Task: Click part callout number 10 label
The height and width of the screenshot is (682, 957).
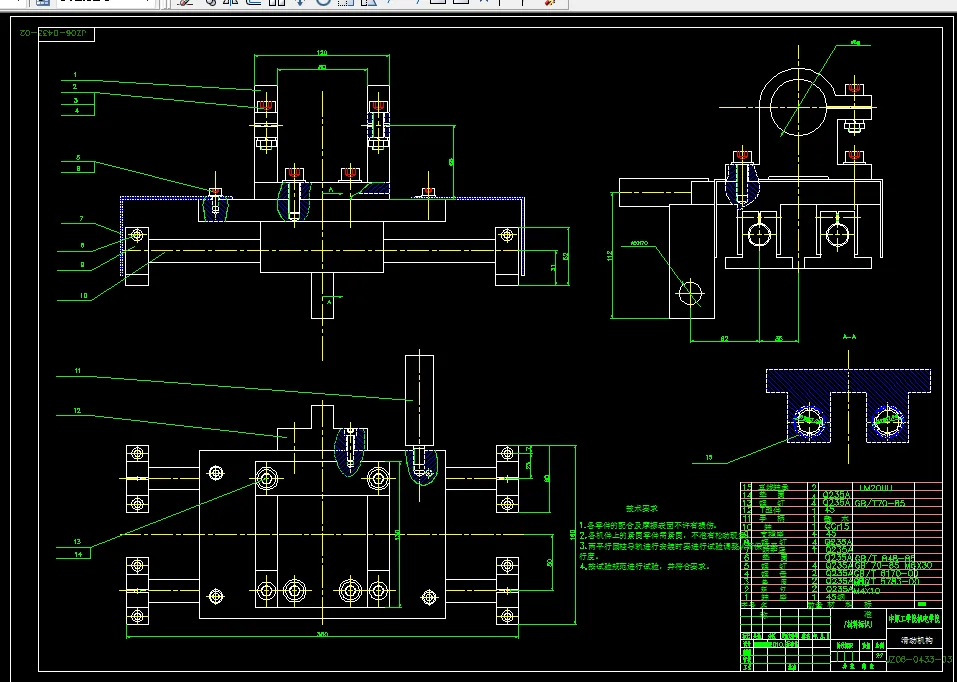Action: pos(84,296)
